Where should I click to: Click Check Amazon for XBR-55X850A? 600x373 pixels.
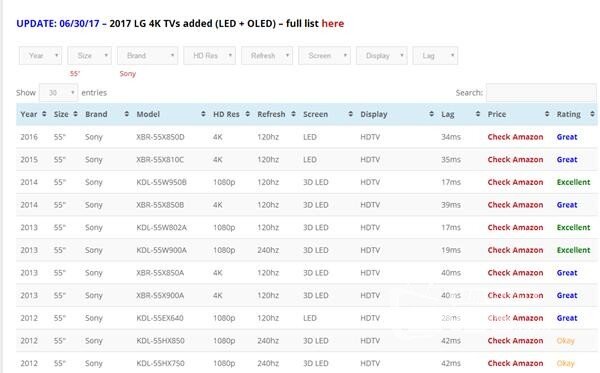point(515,273)
